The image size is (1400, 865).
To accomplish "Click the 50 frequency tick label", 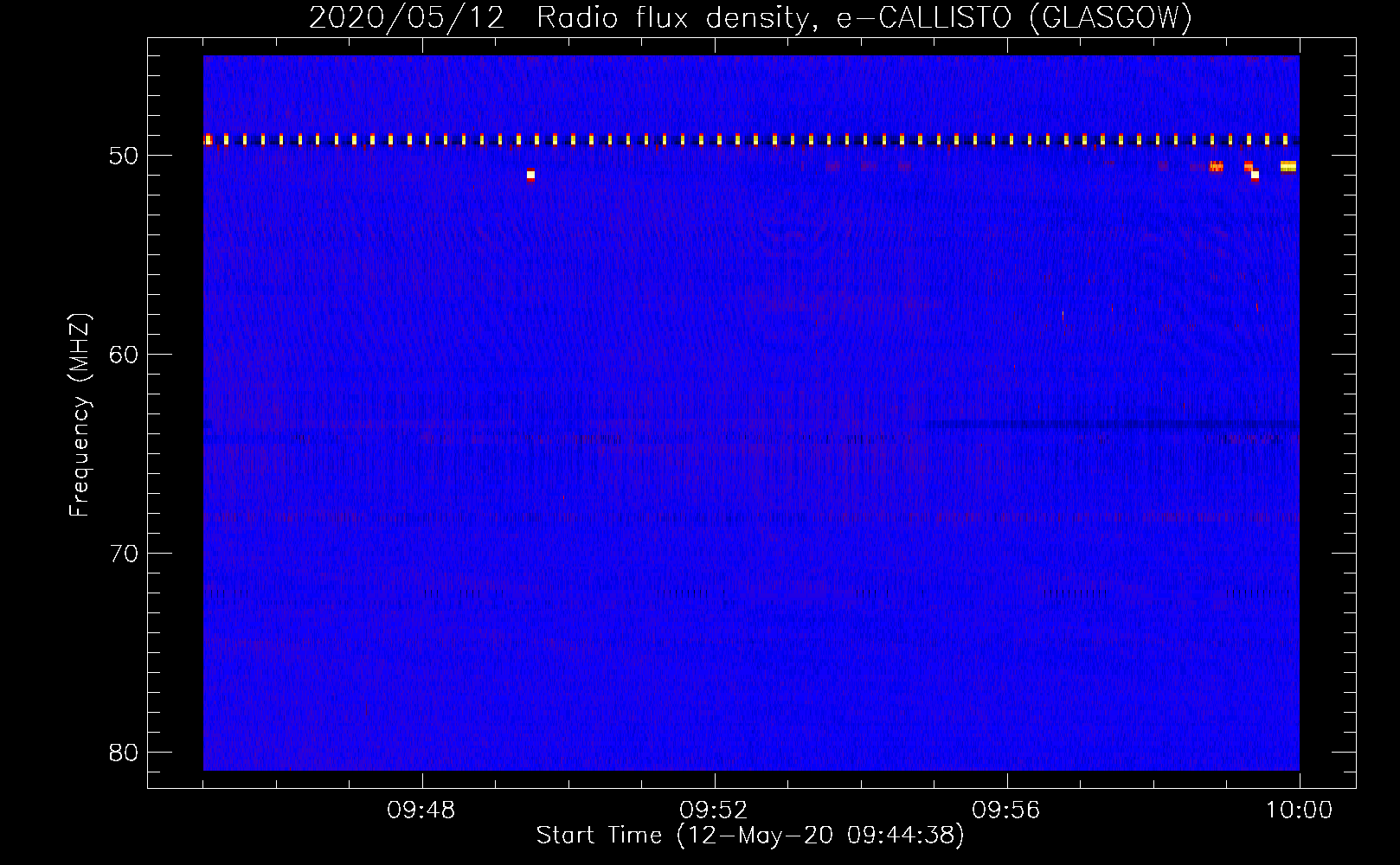I will [124, 156].
